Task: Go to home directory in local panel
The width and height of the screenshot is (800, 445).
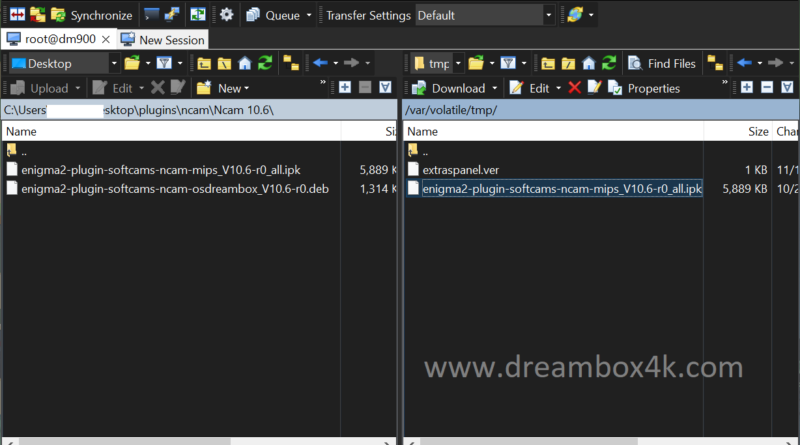Action: 245,63
